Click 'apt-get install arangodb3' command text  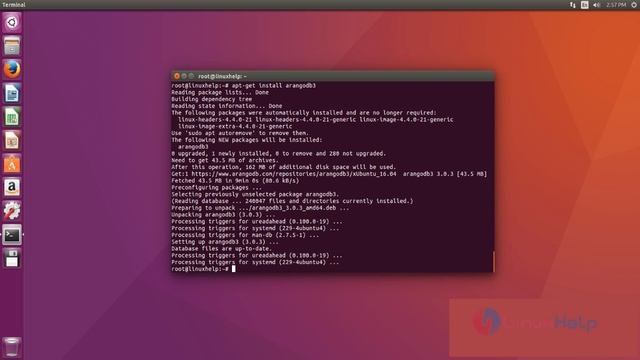tap(274, 86)
